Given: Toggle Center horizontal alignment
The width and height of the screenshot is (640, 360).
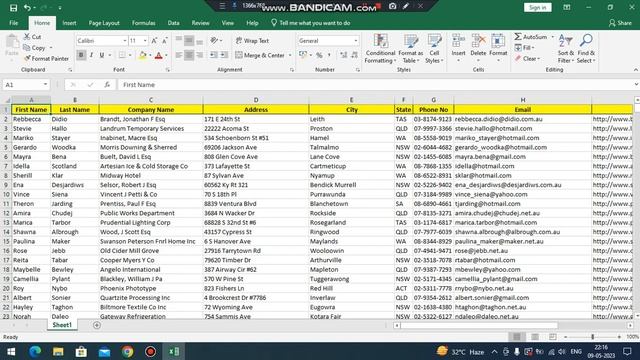Looking at the screenshot, I should click(189, 55).
